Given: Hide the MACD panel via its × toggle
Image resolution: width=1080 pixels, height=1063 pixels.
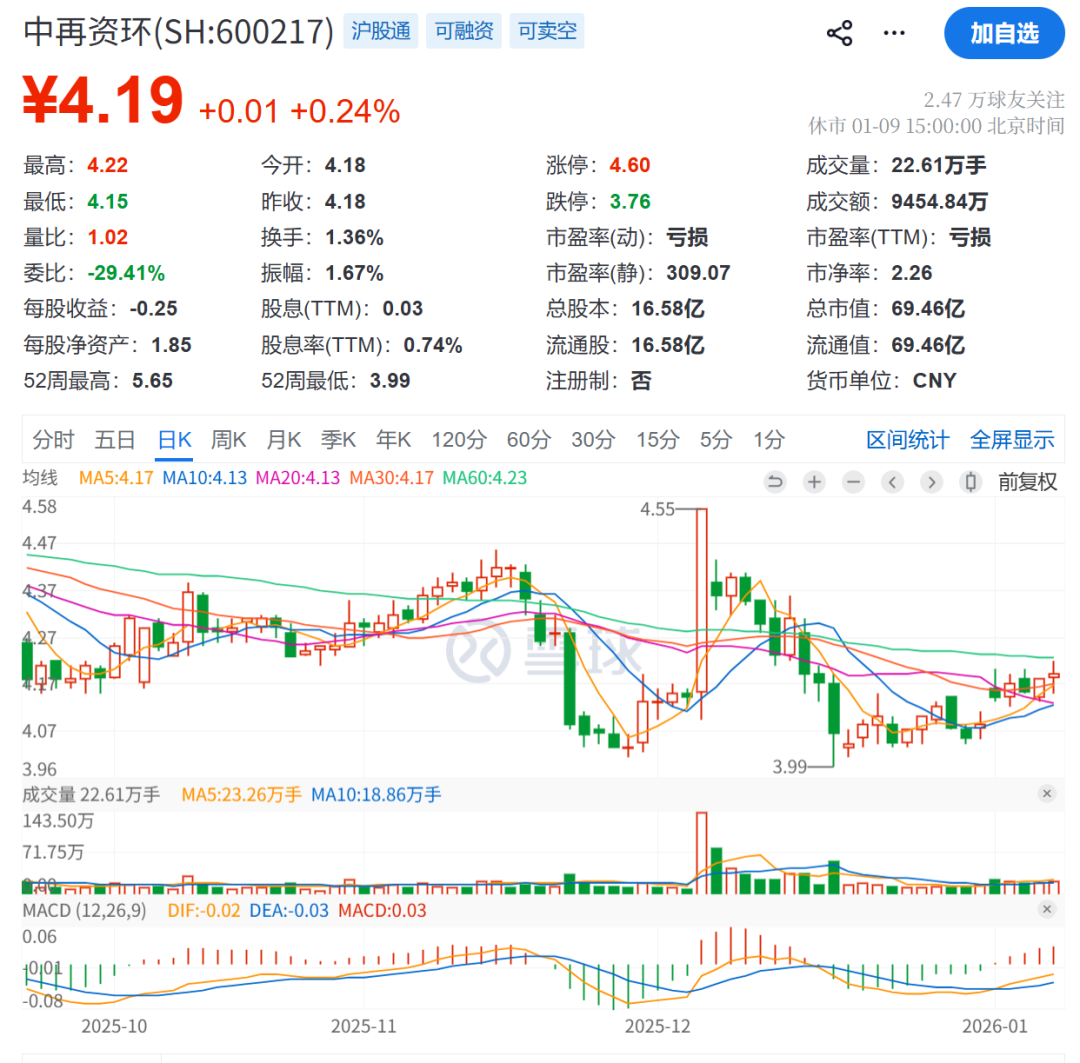Looking at the screenshot, I should coord(1047,910).
